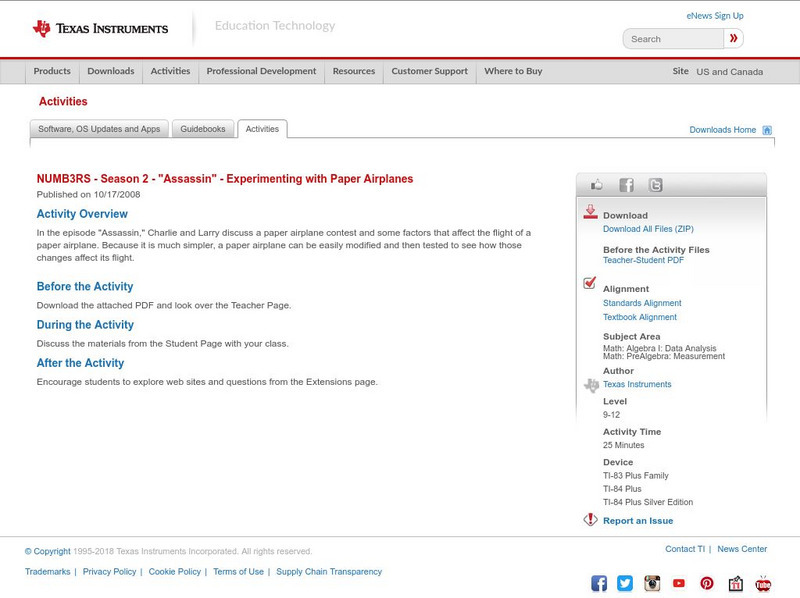Click the Report an Issue warning icon

pos(590,519)
